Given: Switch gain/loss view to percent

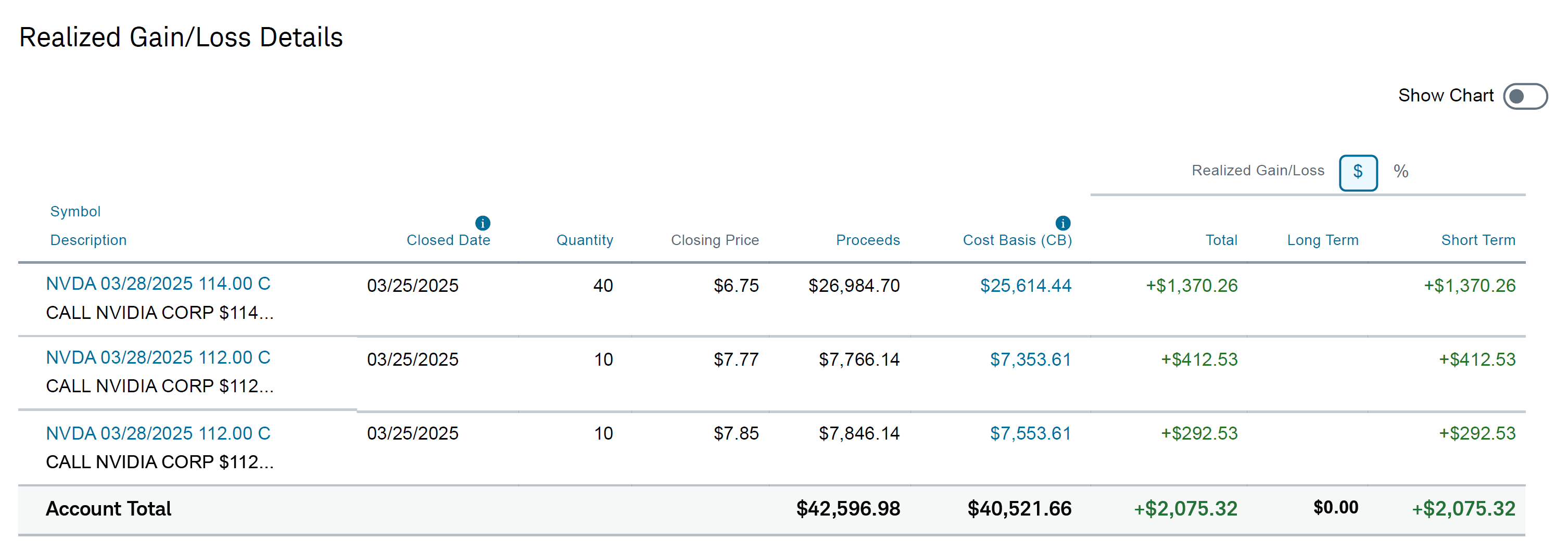Looking at the screenshot, I should 1400,172.
